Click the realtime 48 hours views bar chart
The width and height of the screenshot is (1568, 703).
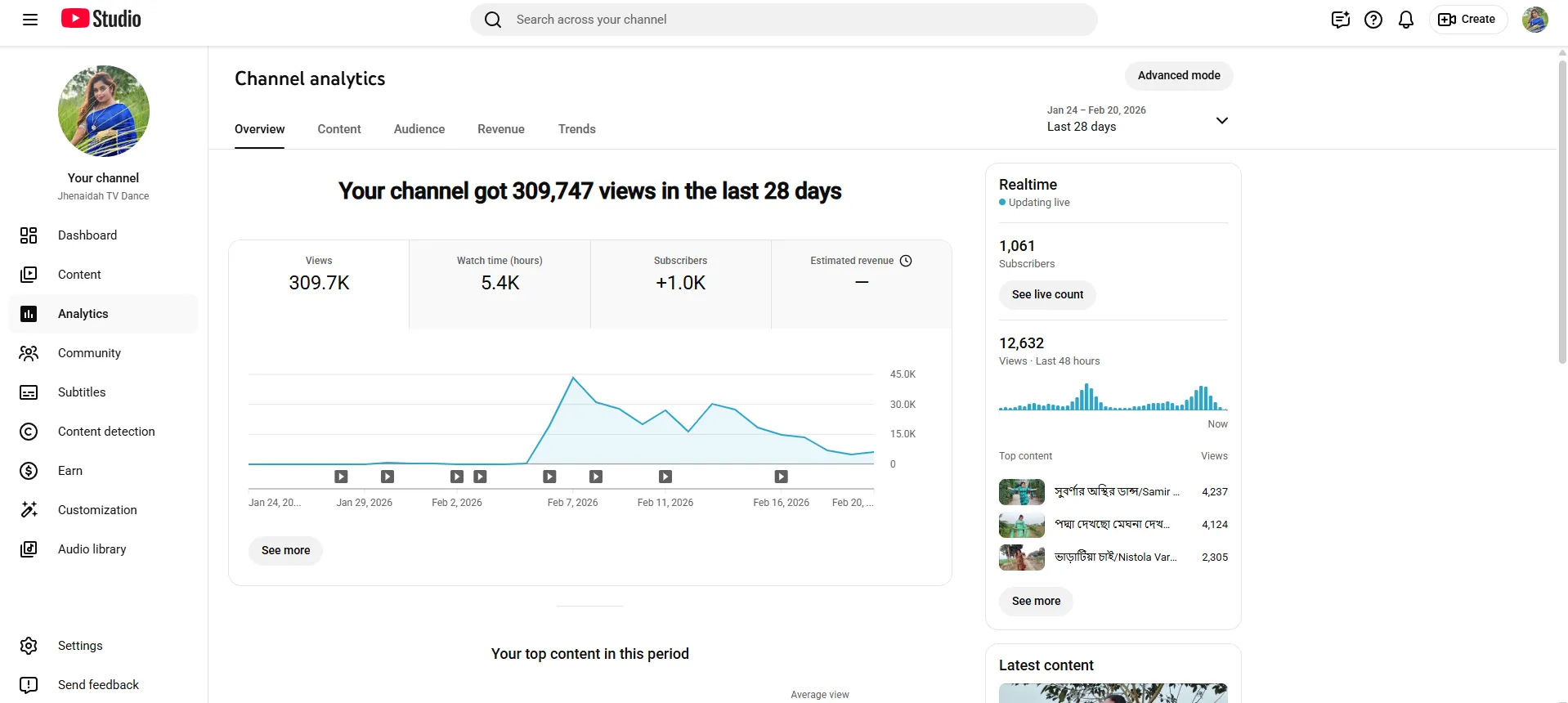click(1113, 397)
